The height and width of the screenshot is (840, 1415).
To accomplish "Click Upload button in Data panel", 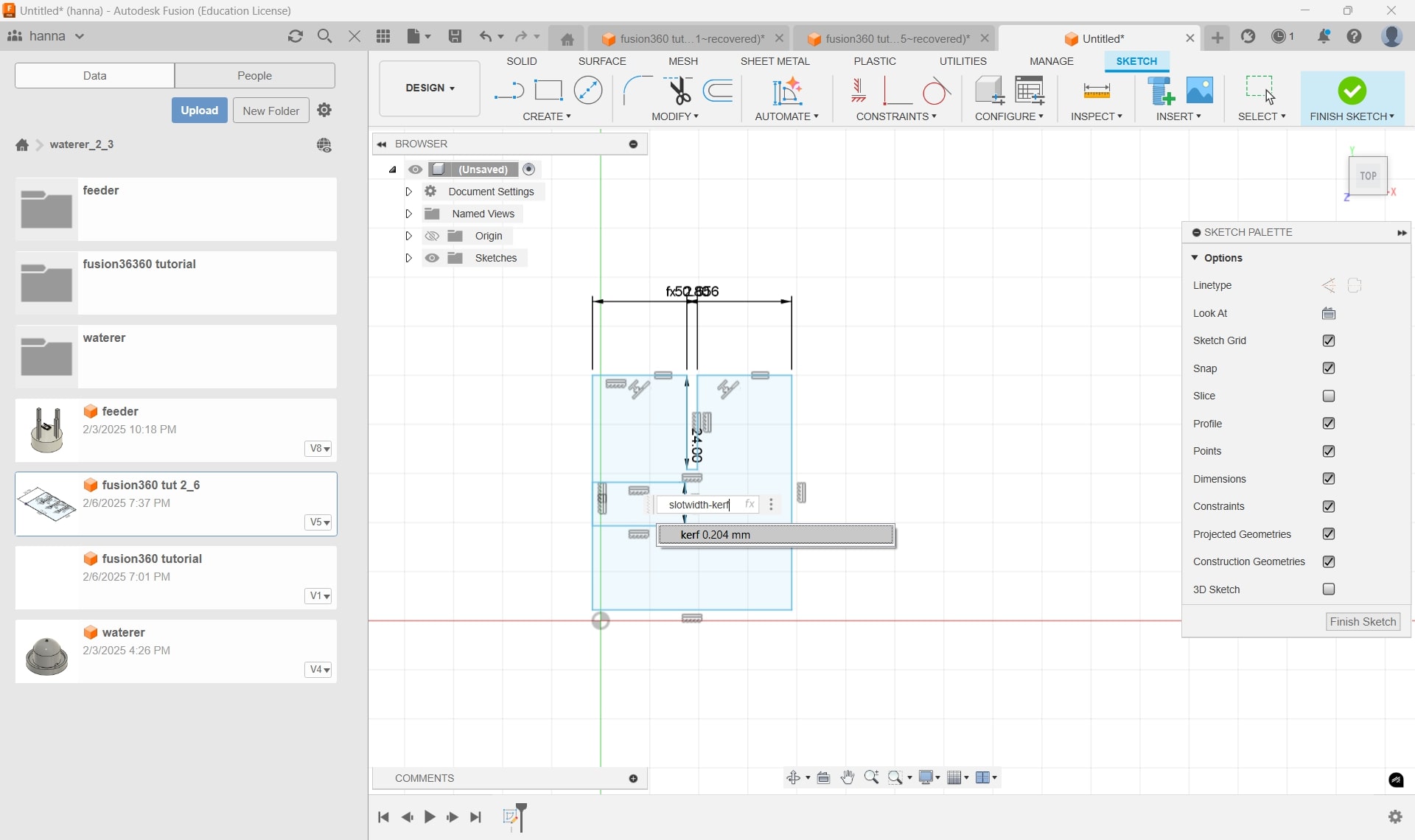I will pyautogui.click(x=199, y=110).
